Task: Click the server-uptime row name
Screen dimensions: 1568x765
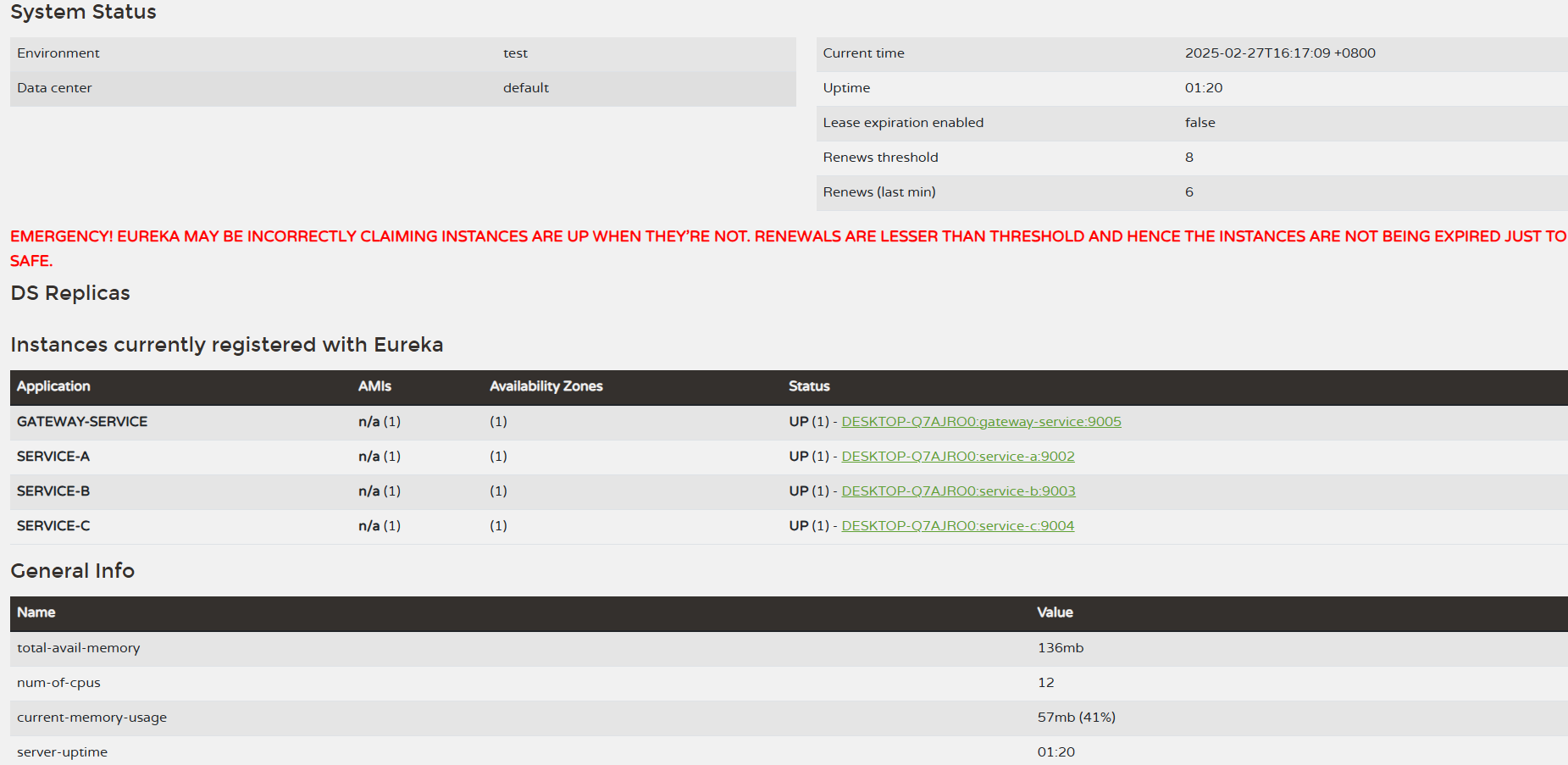Action: coord(63,752)
